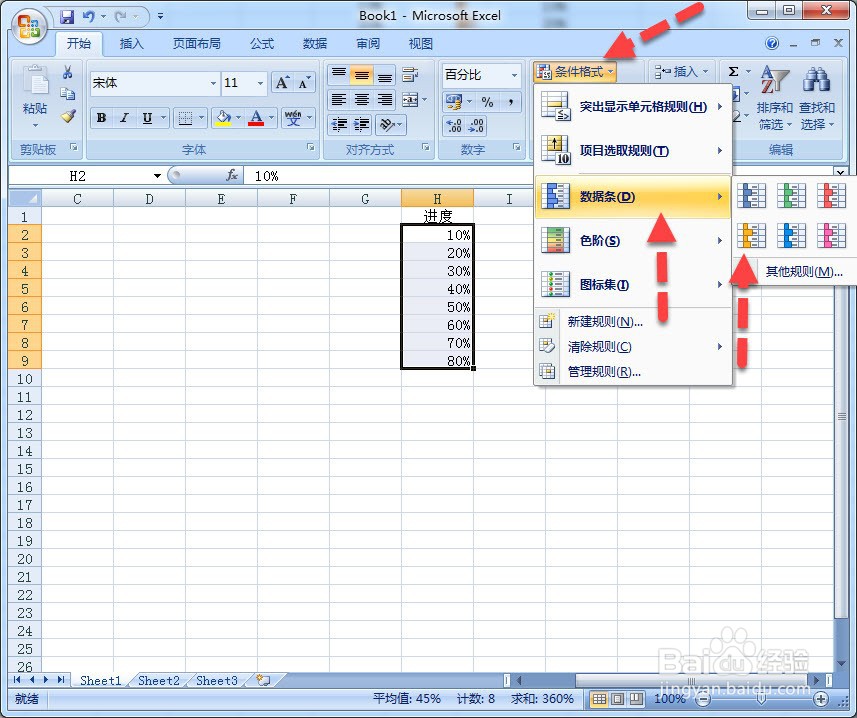Viewport: 857px width, 718px height.
Task: Open font color dropdown arrow
Action: (x=271, y=117)
